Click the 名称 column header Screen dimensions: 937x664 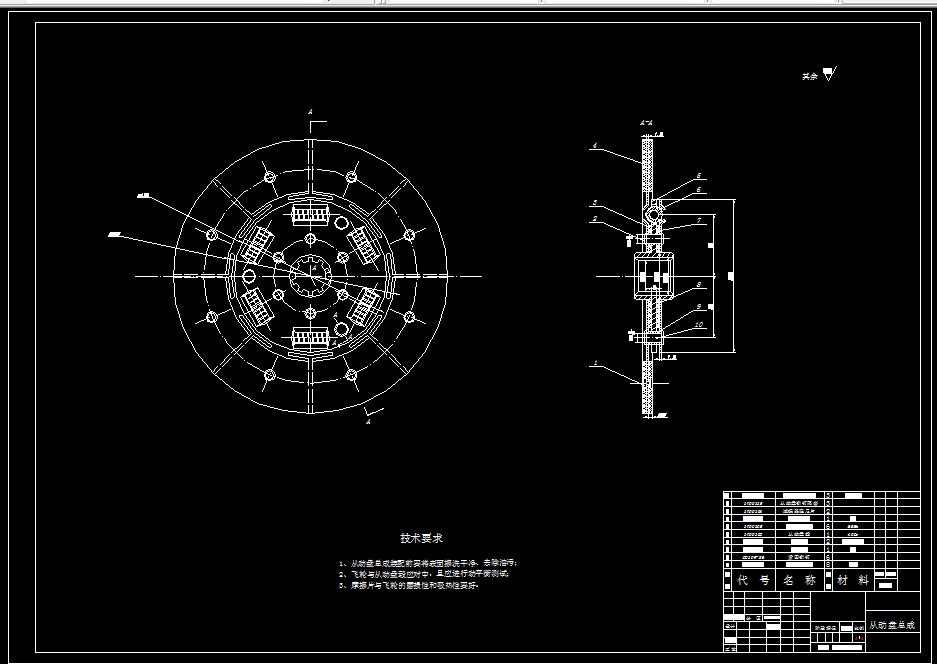(x=800, y=580)
